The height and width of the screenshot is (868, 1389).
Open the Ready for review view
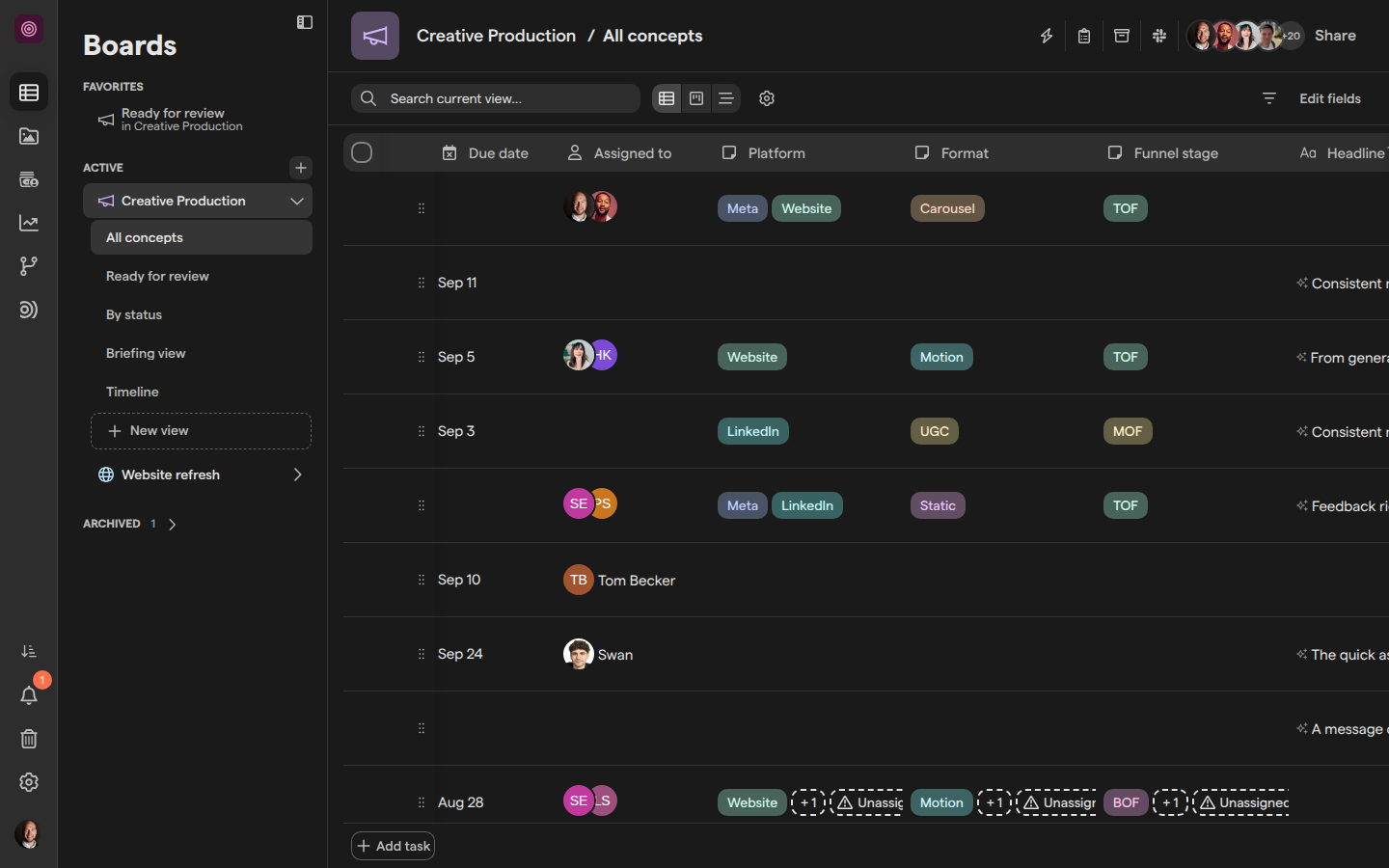[202, 276]
